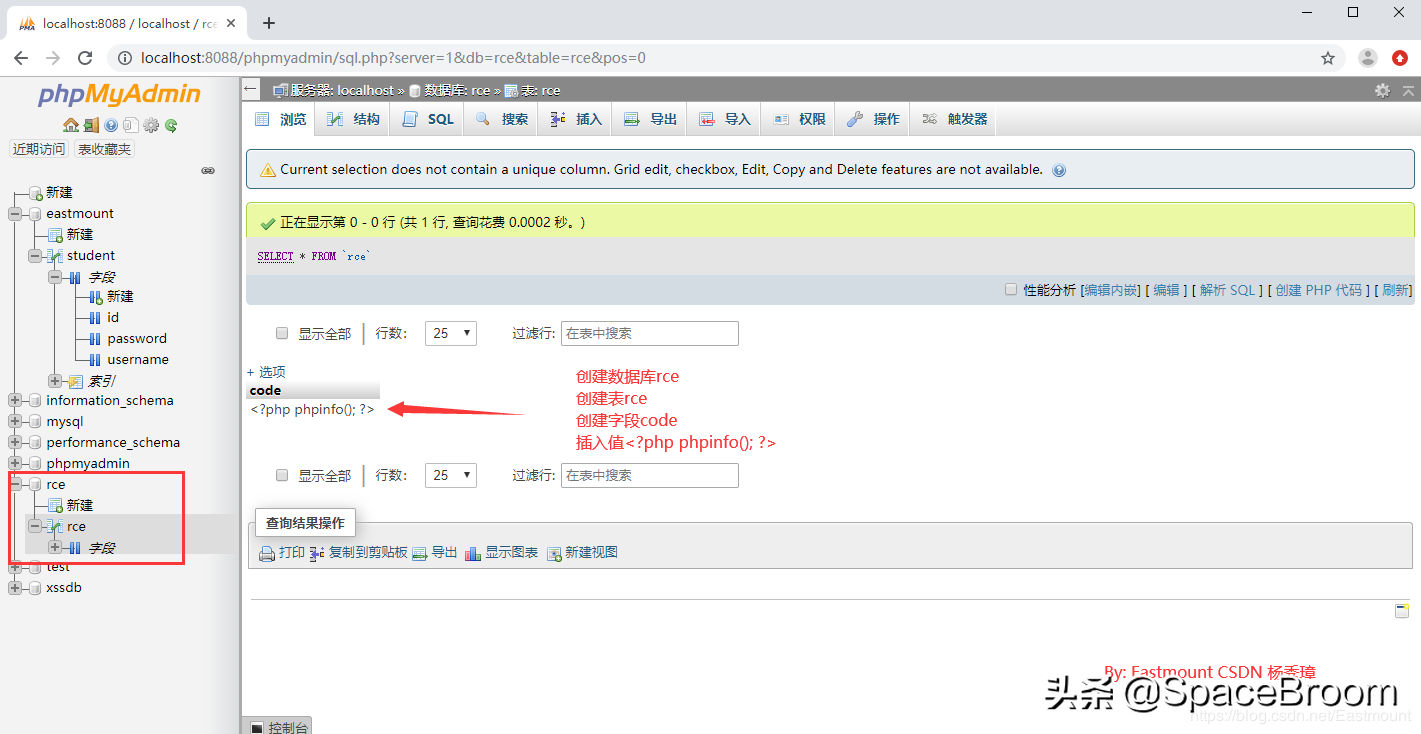Check the 显示全部 checkbox above results

coord(282,333)
